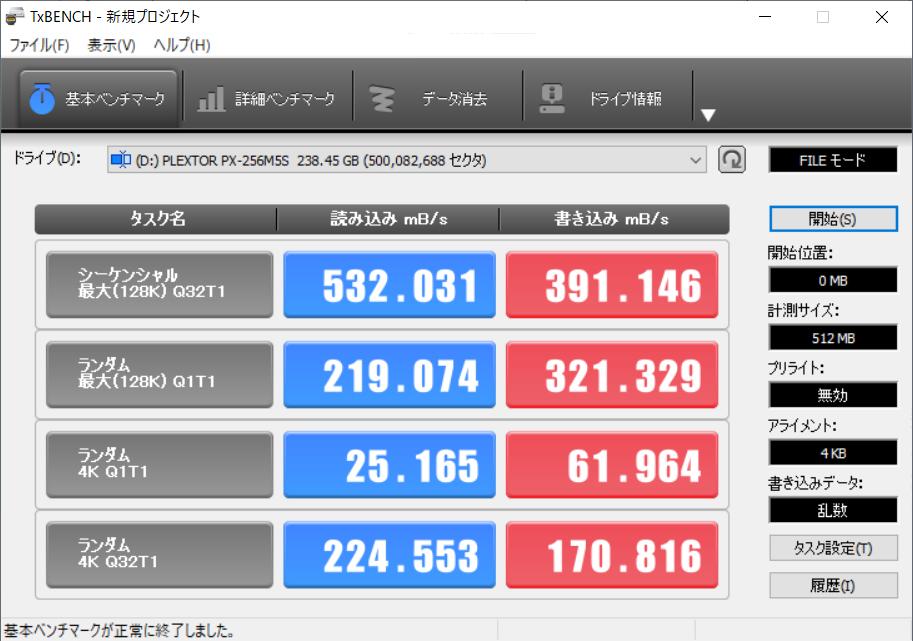Open the 表示(V) menu
Image resolution: width=913 pixels, height=641 pixels.
coord(111,45)
